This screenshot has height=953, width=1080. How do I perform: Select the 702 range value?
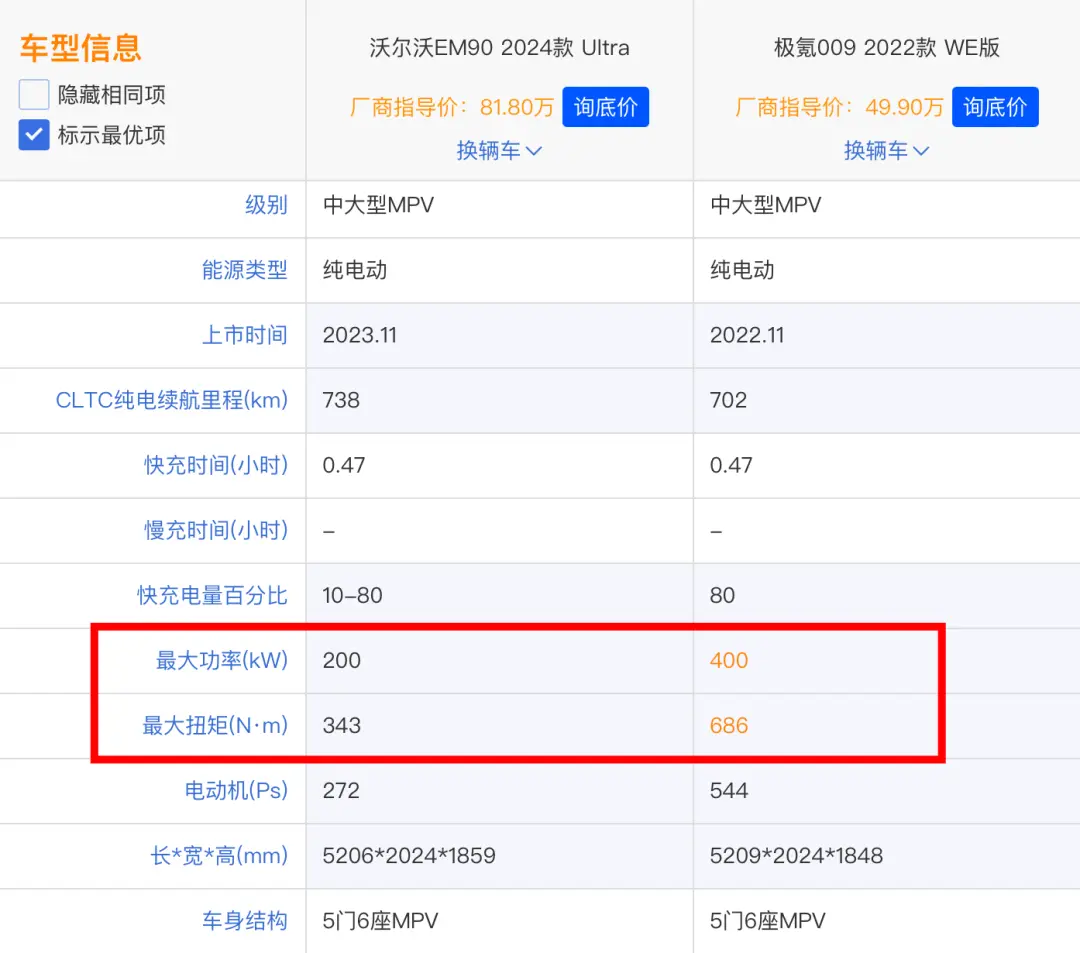point(728,400)
